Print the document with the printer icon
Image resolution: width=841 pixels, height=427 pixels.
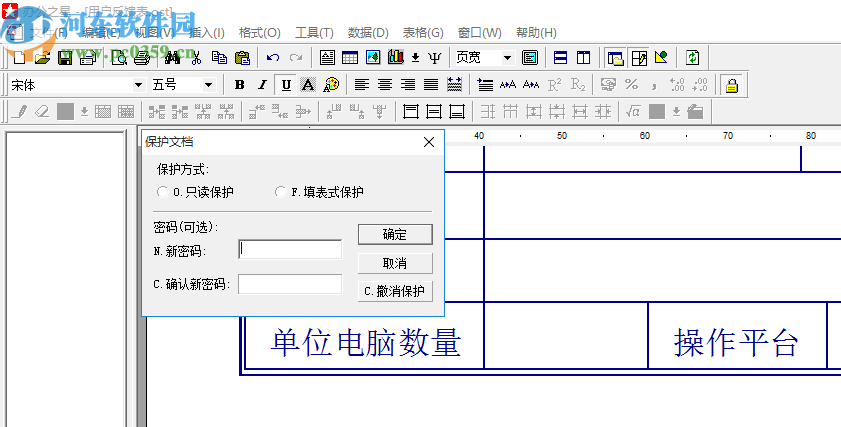click(142, 57)
